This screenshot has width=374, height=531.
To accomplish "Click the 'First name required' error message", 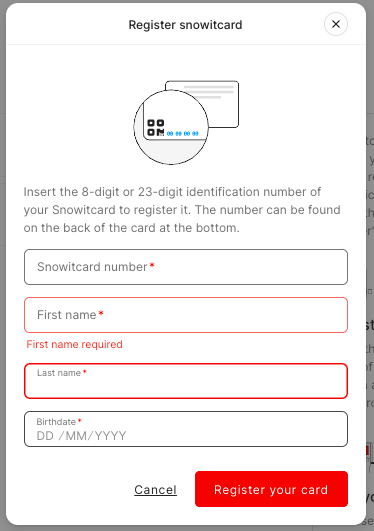I will 75,344.
